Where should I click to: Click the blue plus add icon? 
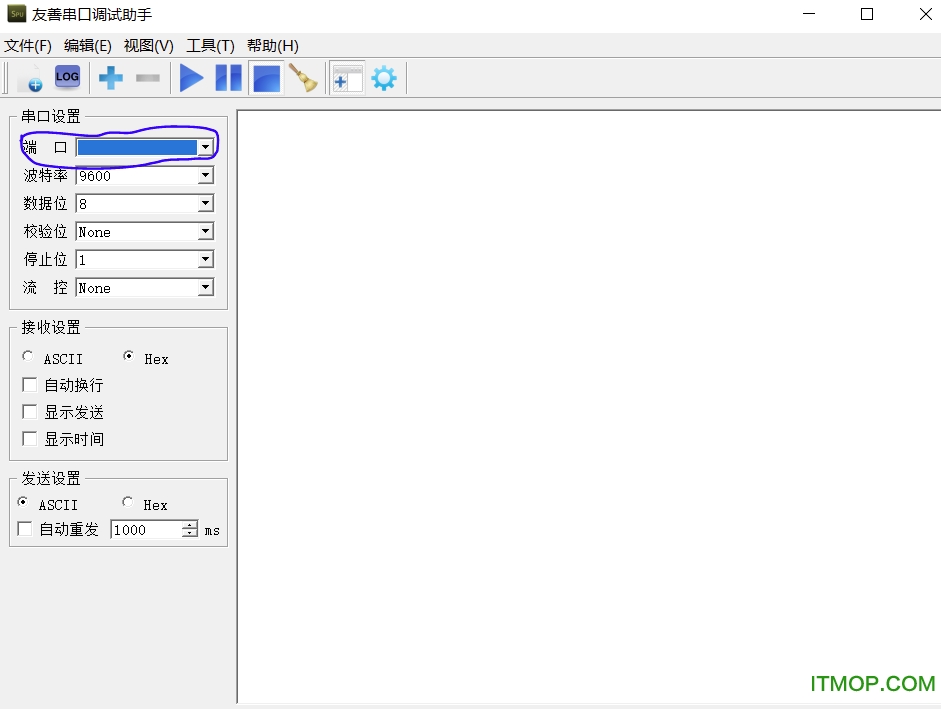(x=110, y=77)
